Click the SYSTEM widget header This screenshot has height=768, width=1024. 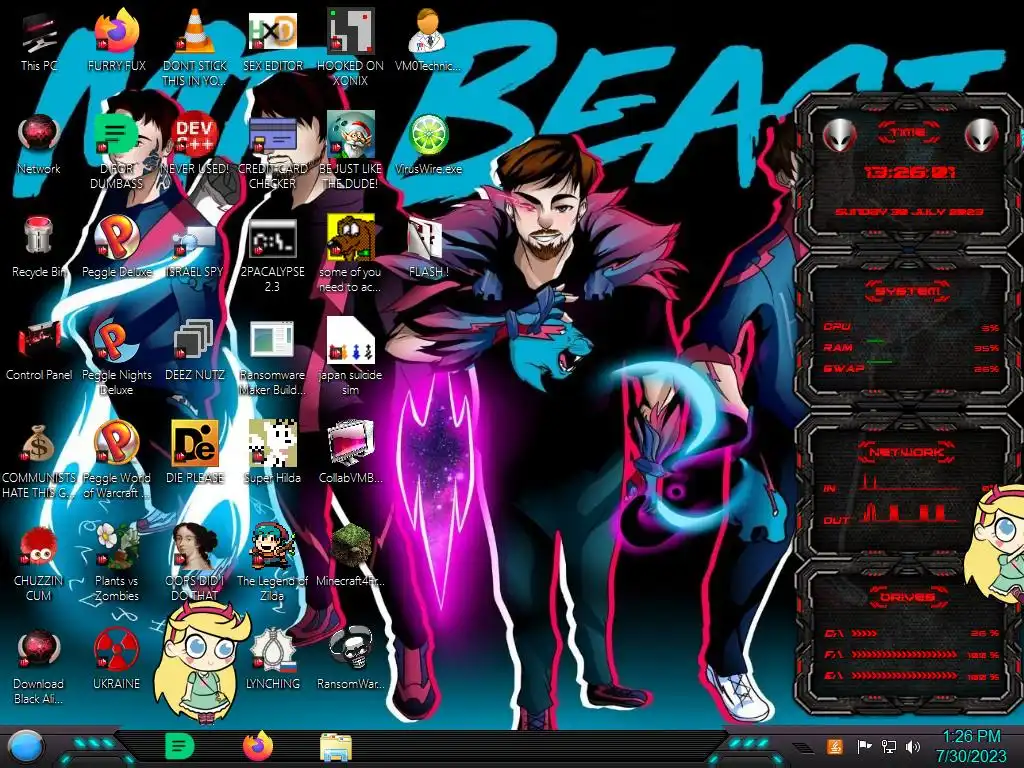908,291
